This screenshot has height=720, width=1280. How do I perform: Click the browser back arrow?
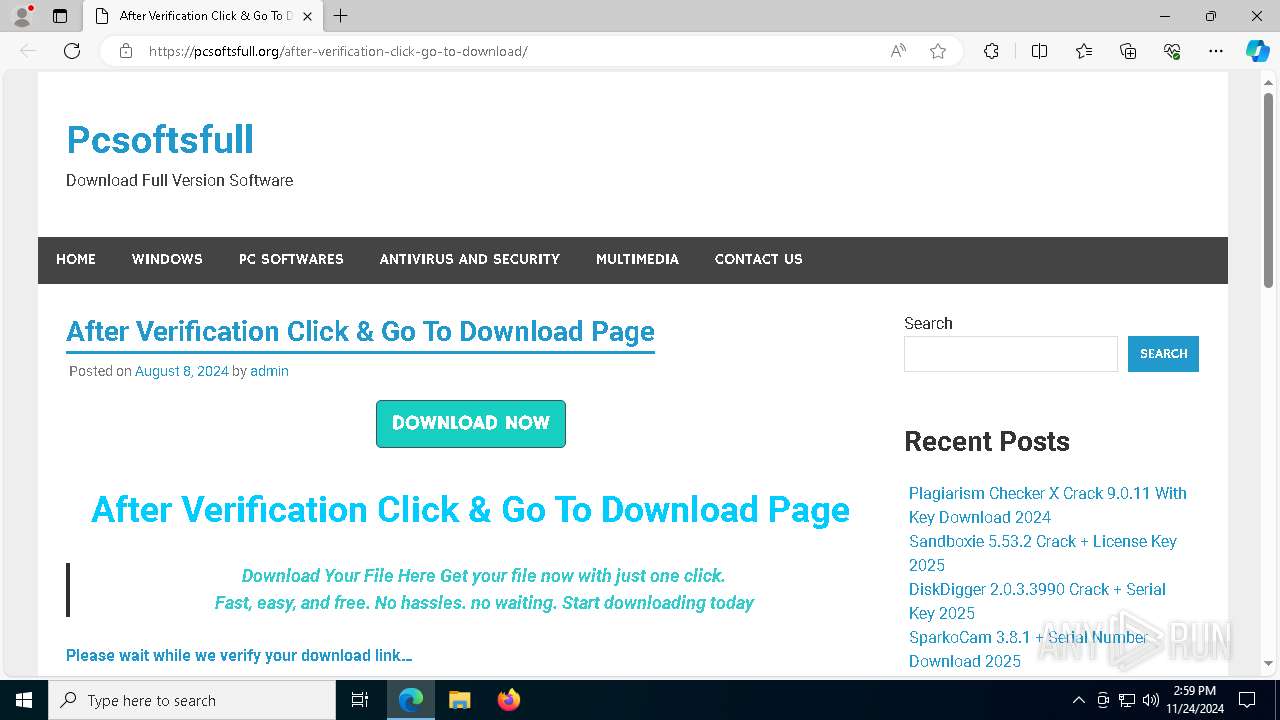pos(28,51)
